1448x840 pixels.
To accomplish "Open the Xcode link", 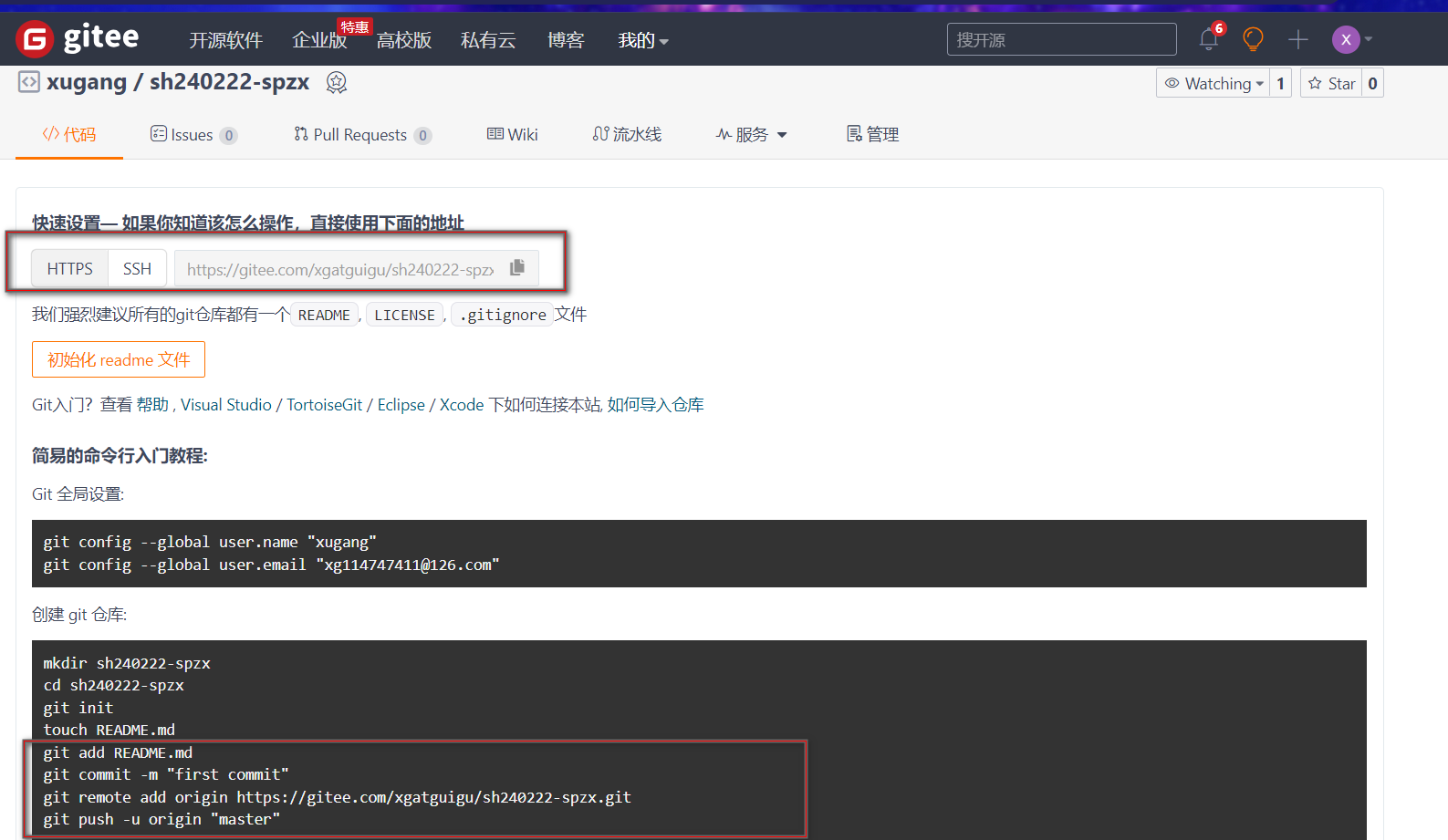I will [462, 405].
